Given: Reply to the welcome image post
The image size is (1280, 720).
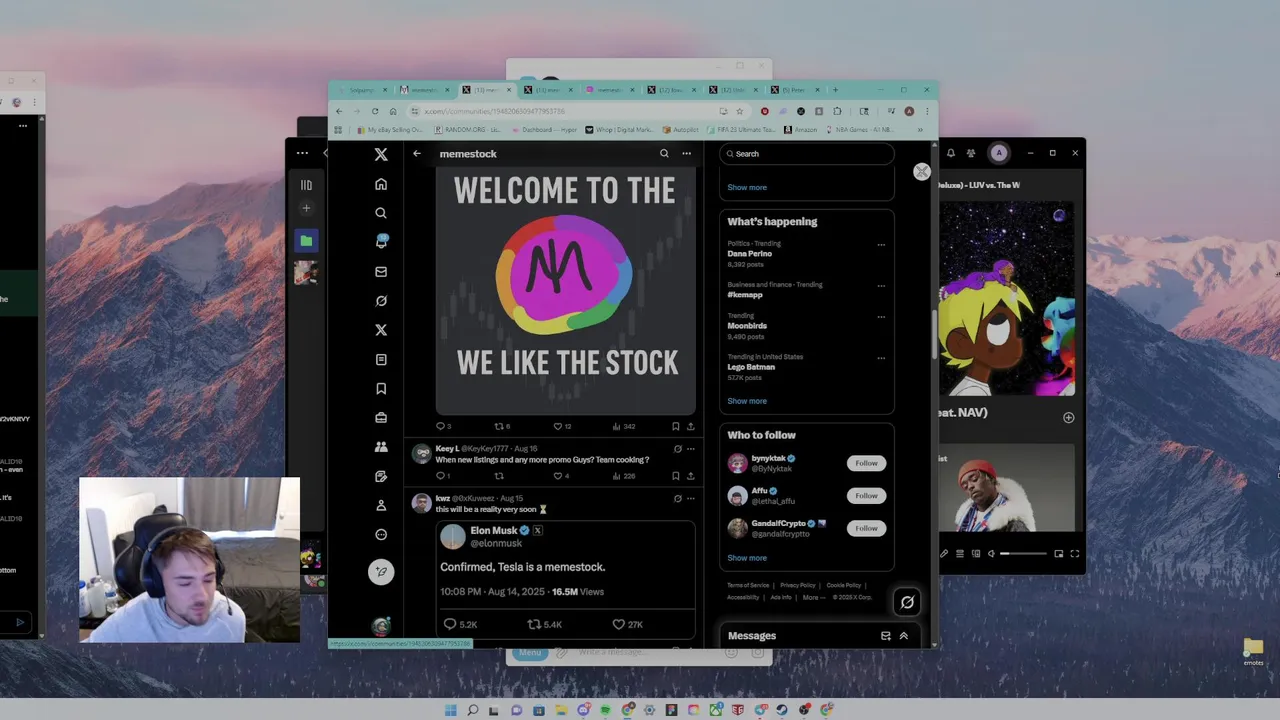Looking at the screenshot, I should coord(441,426).
